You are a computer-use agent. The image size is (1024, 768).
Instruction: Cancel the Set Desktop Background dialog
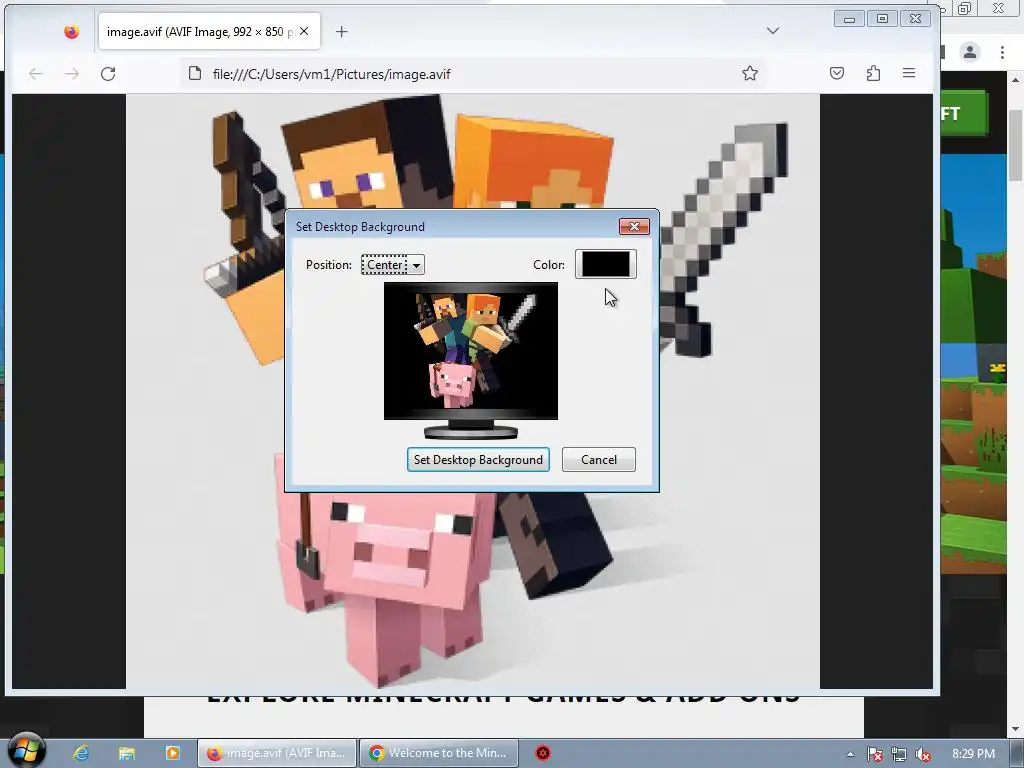click(x=599, y=460)
